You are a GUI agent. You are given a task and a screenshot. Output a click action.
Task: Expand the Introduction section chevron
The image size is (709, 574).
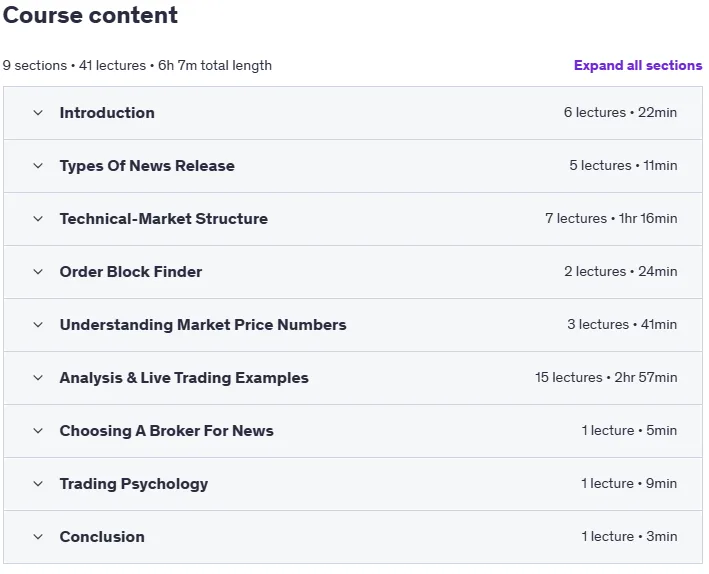(38, 113)
